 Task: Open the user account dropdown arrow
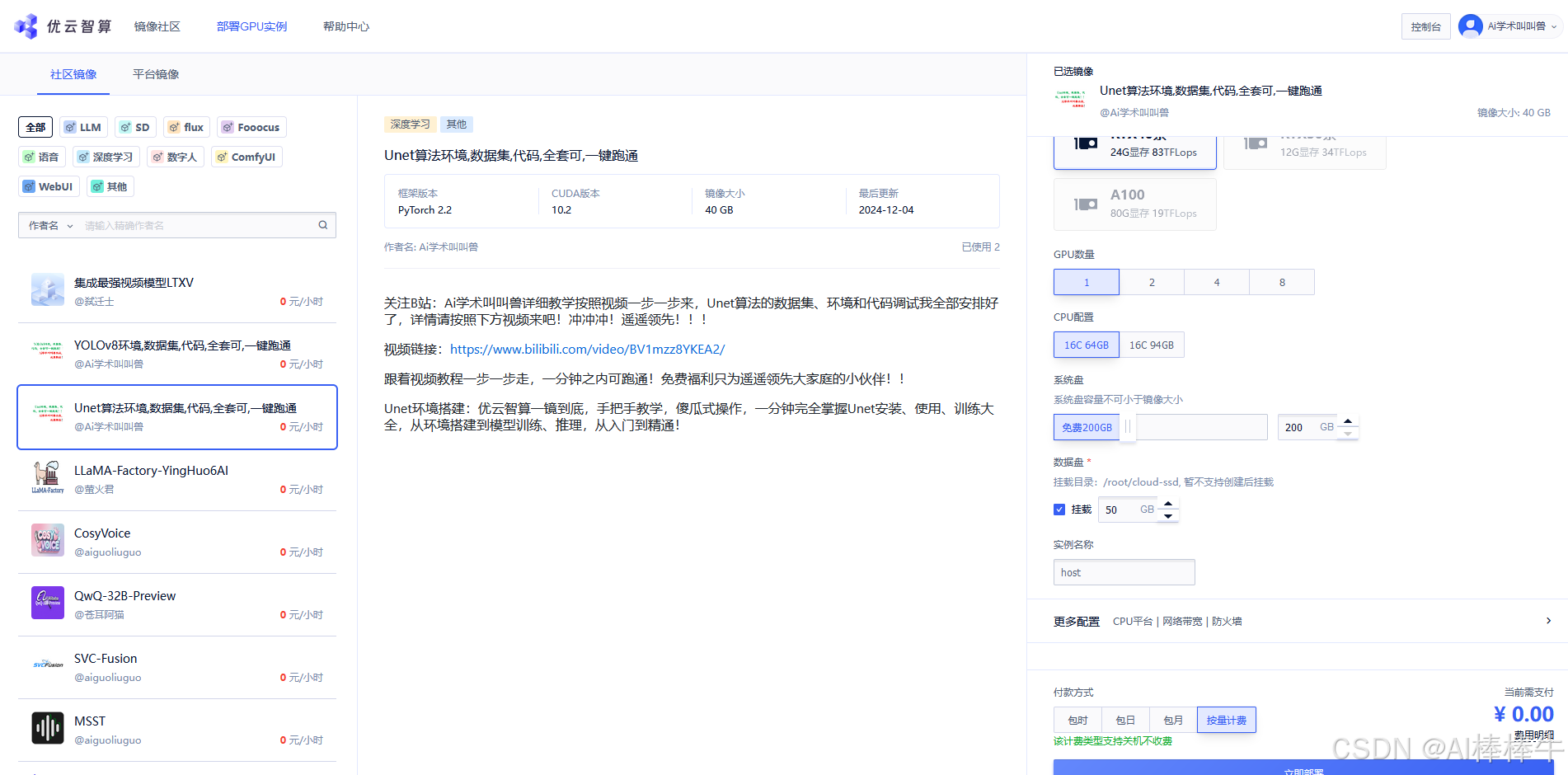(1554, 26)
